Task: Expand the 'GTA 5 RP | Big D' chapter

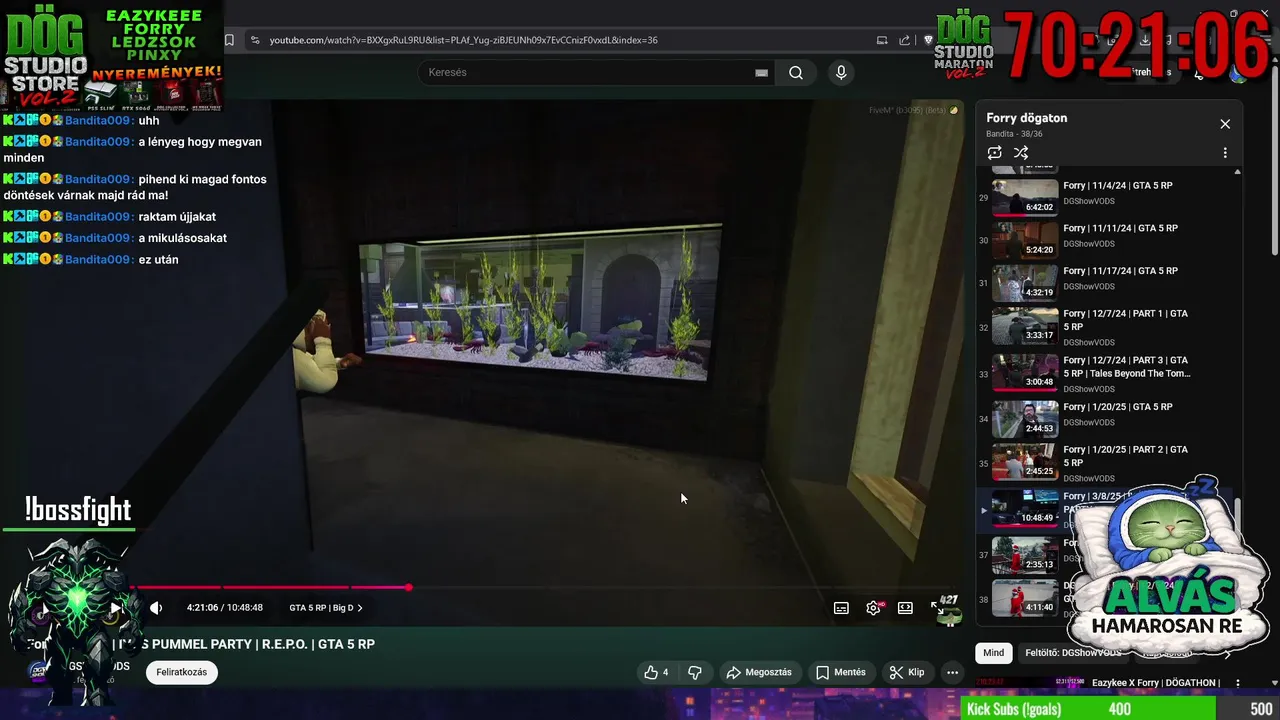Action: tap(326, 608)
